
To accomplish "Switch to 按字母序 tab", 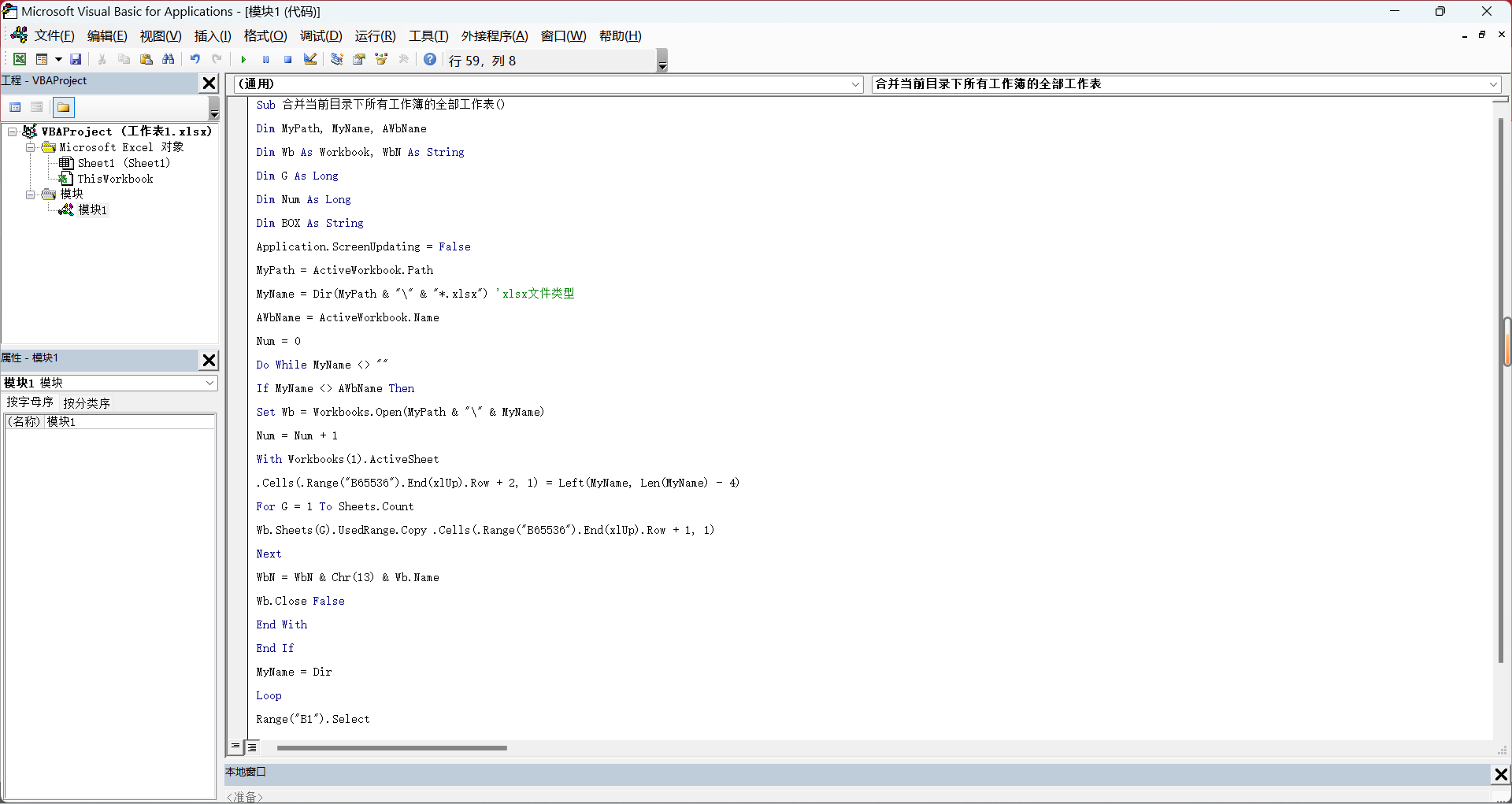I will (x=30, y=402).
